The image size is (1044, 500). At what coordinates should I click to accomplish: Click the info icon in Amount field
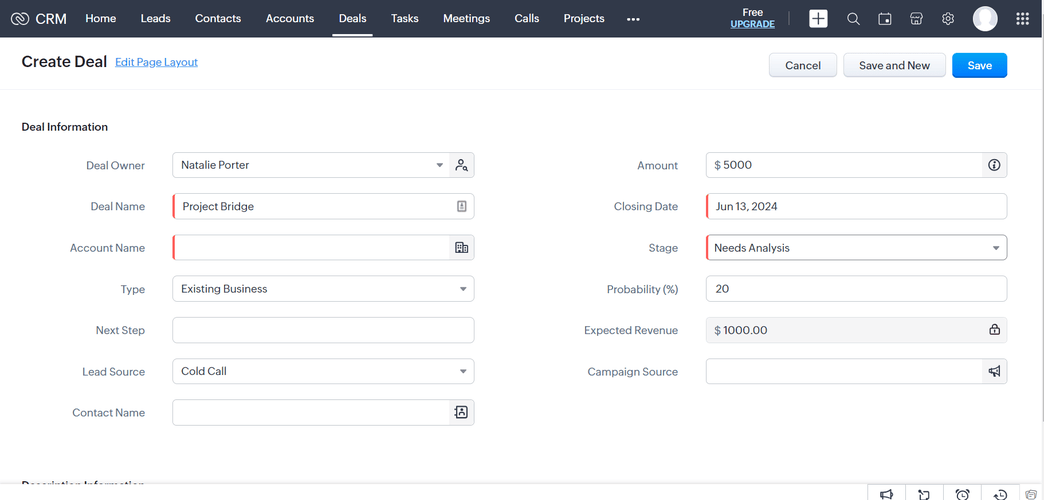tap(994, 165)
